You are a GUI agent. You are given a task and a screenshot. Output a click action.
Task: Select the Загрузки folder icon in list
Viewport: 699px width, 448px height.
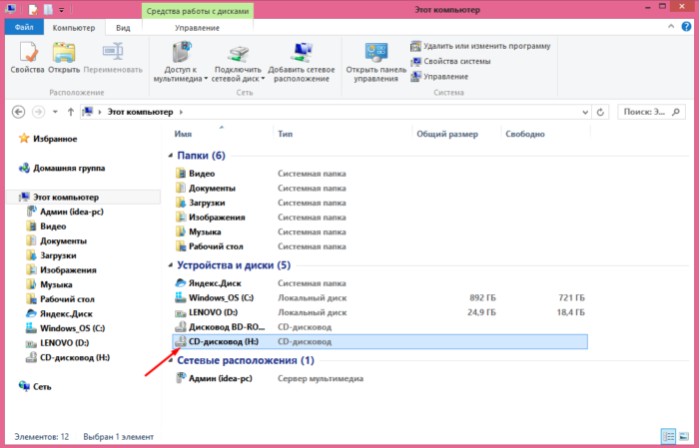pos(181,203)
